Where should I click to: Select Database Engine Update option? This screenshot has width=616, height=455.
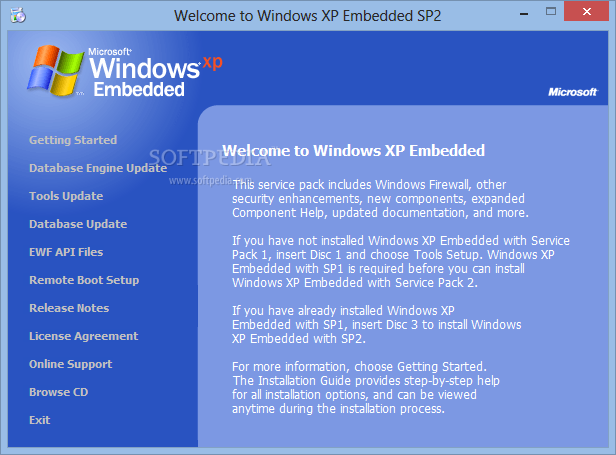pyautogui.click(x=98, y=168)
